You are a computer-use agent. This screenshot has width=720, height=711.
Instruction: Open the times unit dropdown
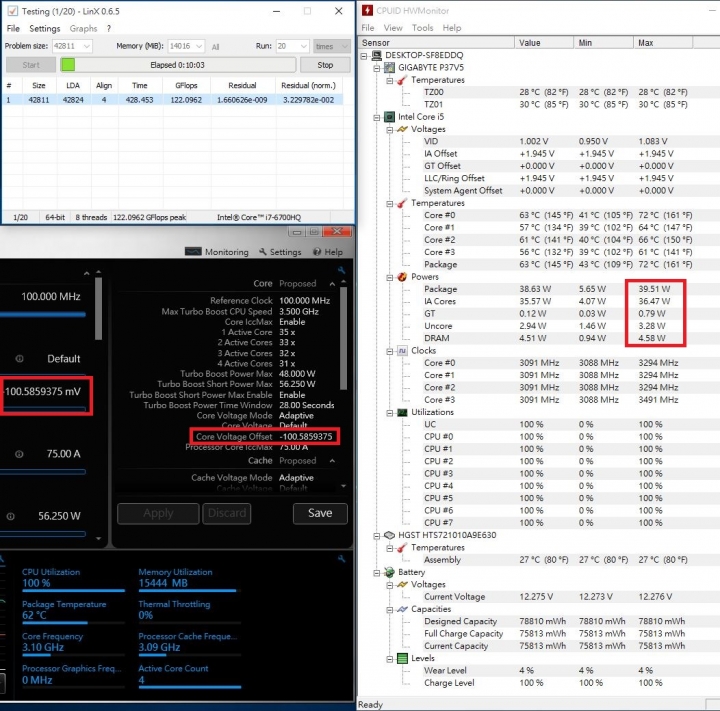tap(332, 46)
